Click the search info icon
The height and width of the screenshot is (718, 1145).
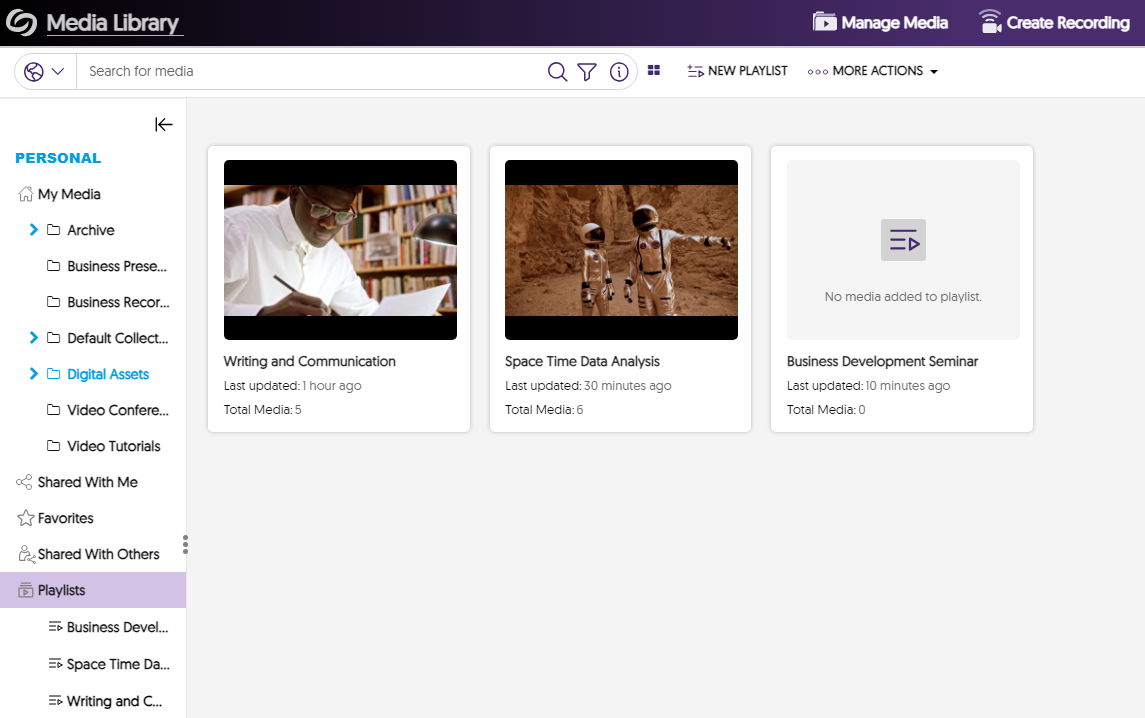coord(619,71)
